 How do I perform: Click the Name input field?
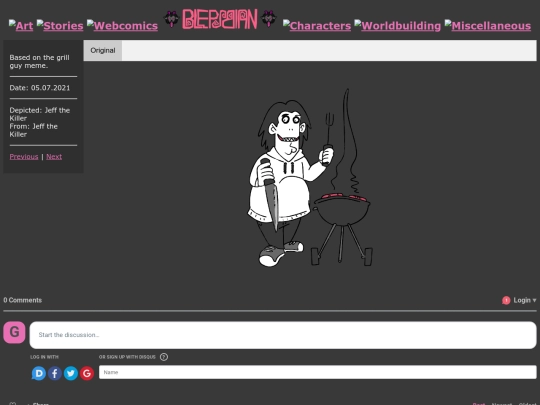pyautogui.click(x=318, y=372)
